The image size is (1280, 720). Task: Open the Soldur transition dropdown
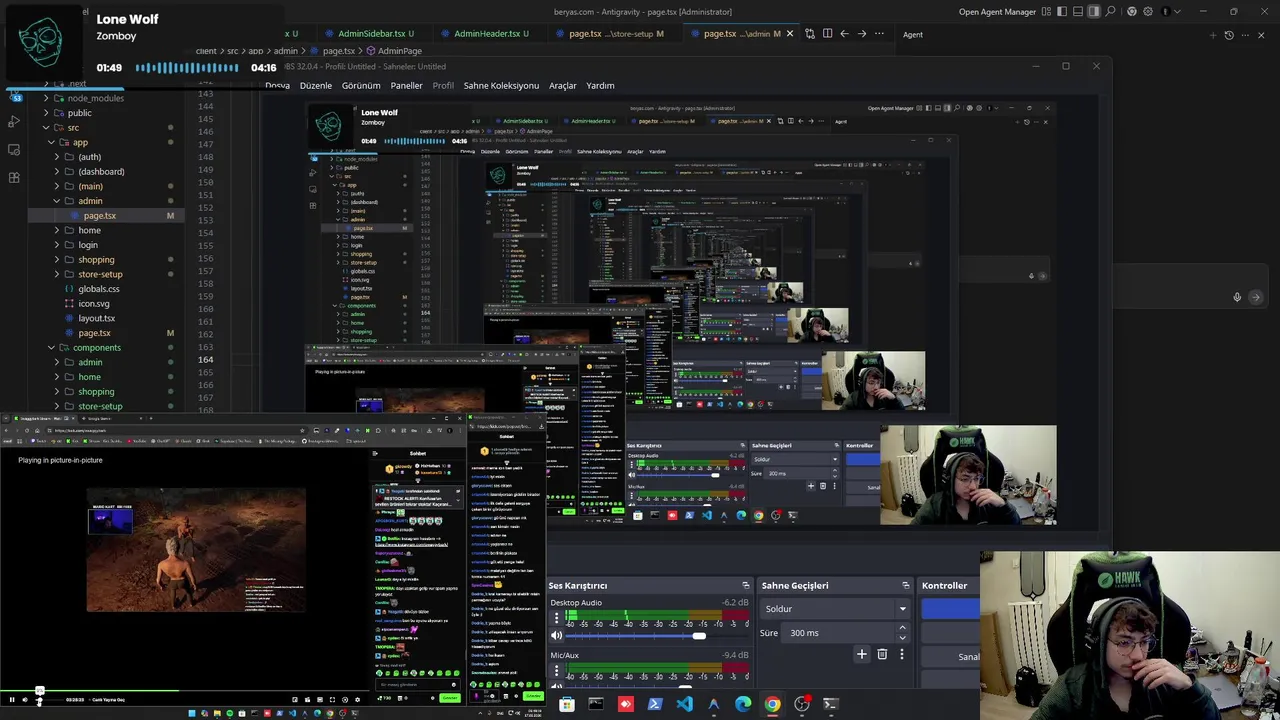(835, 608)
